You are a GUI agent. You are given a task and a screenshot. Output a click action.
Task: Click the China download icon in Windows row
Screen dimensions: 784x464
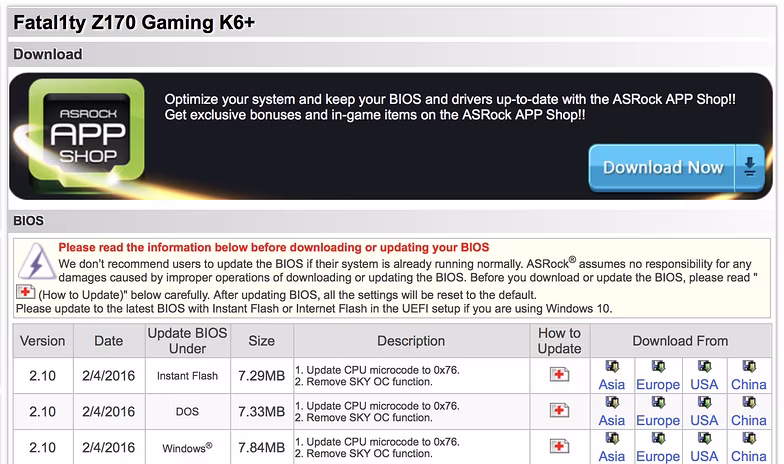point(749,438)
